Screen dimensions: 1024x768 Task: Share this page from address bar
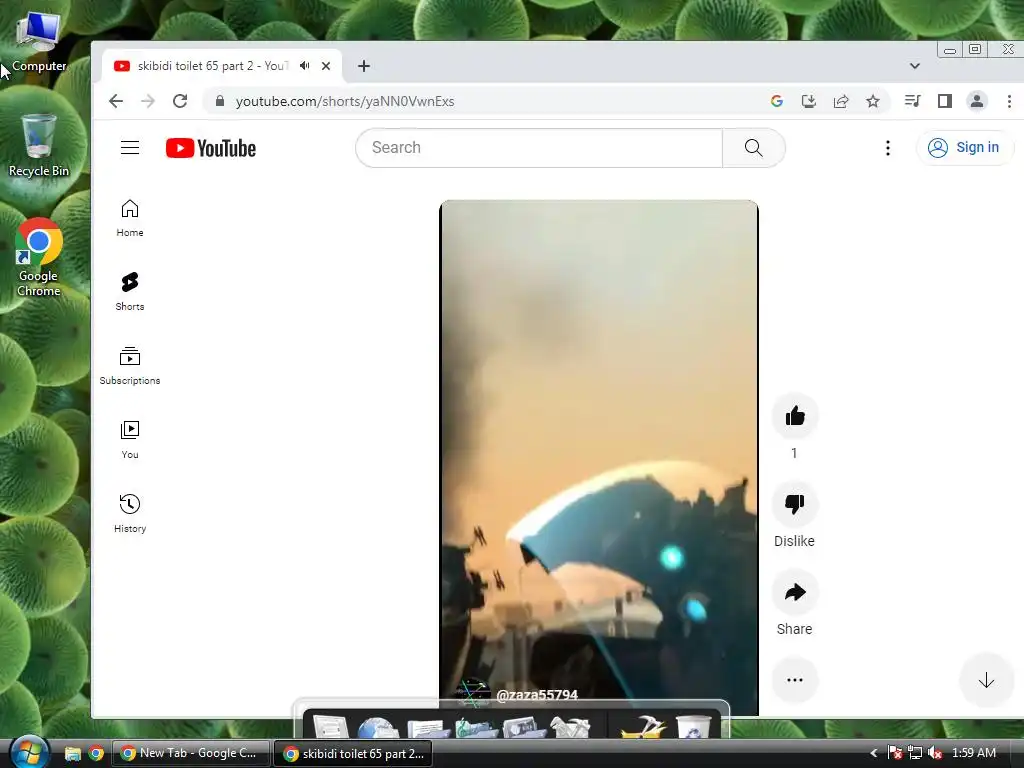pyautogui.click(x=840, y=101)
